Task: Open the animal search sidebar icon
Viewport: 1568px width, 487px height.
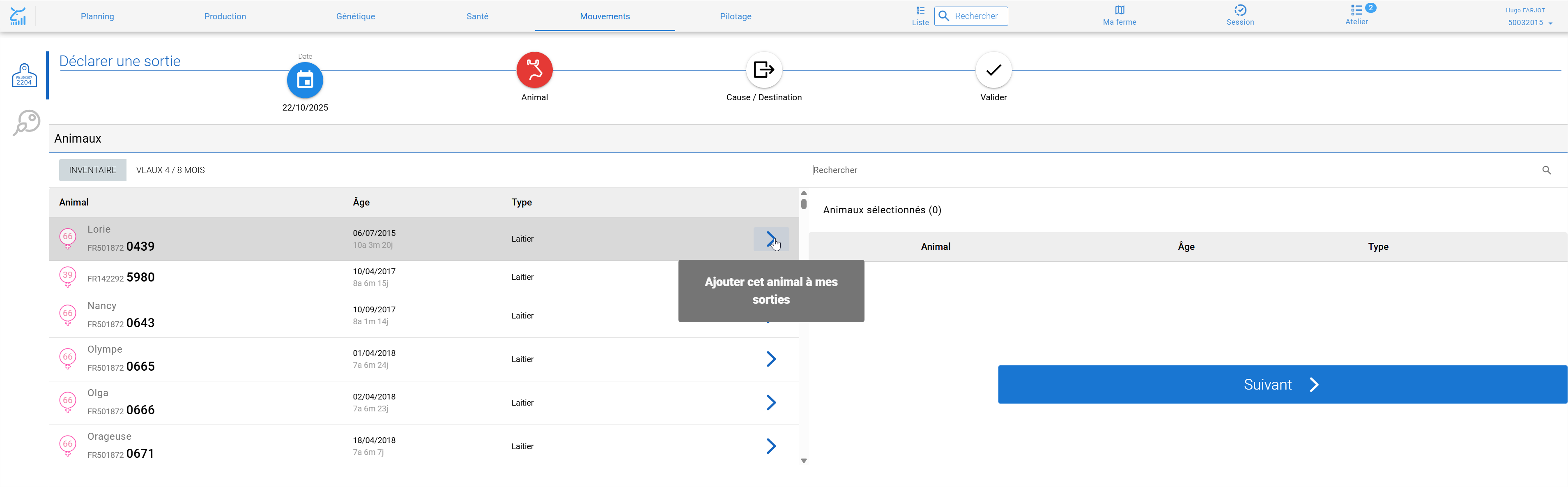Action: 26,122
